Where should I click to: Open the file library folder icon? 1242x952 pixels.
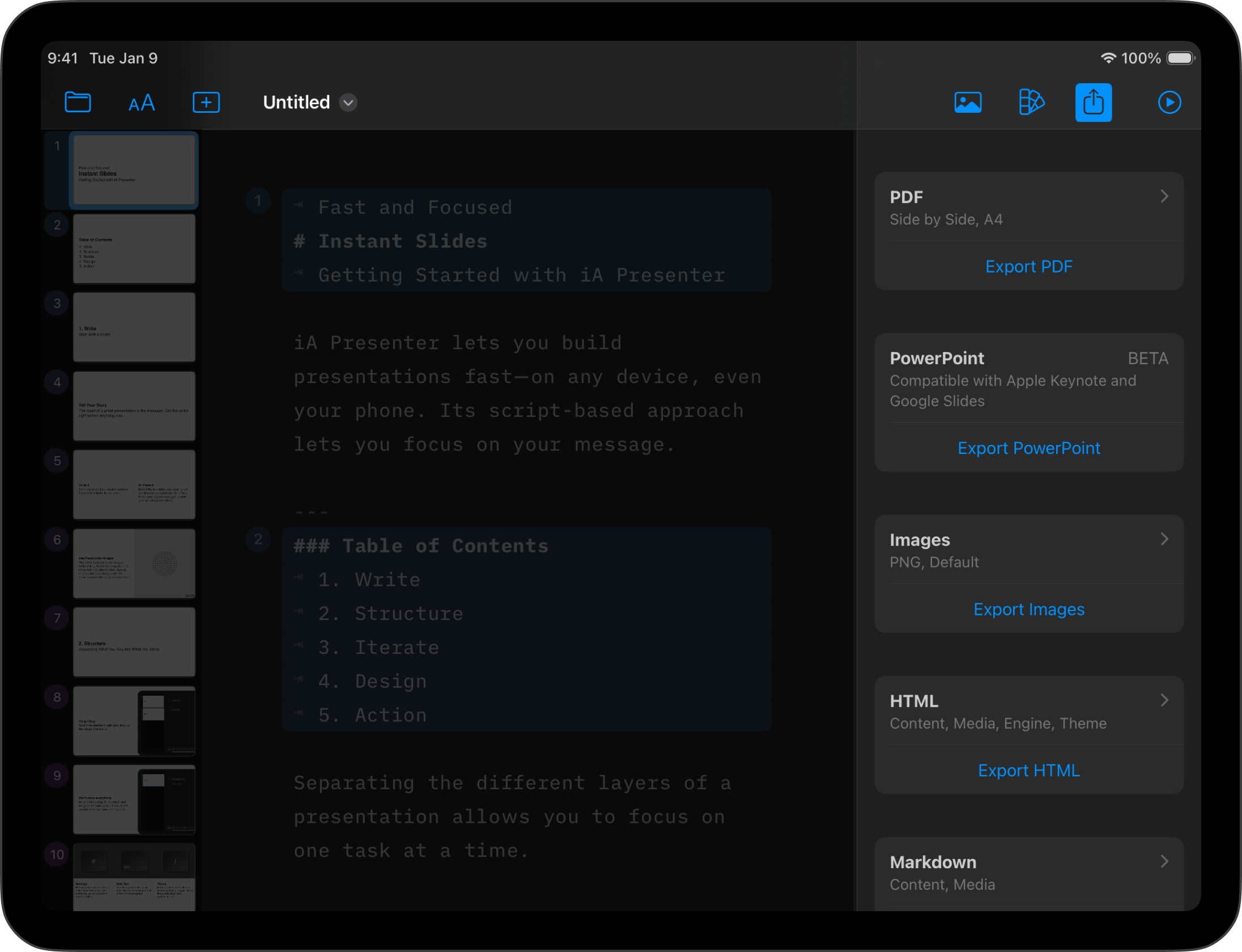pos(78,103)
